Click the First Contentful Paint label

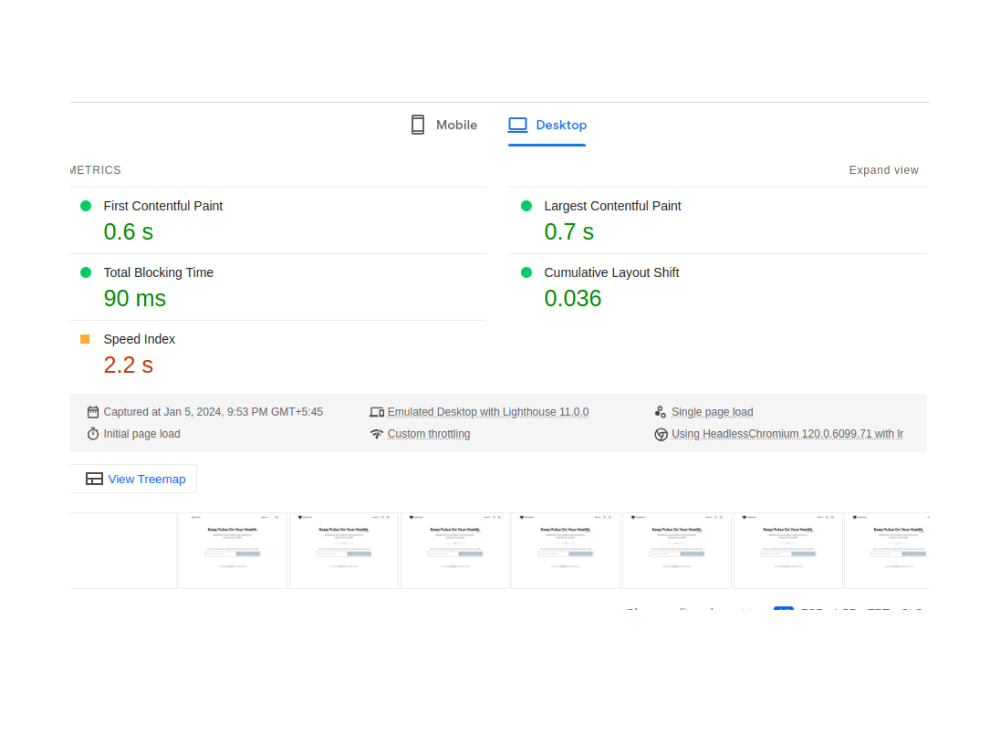coord(163,206)
